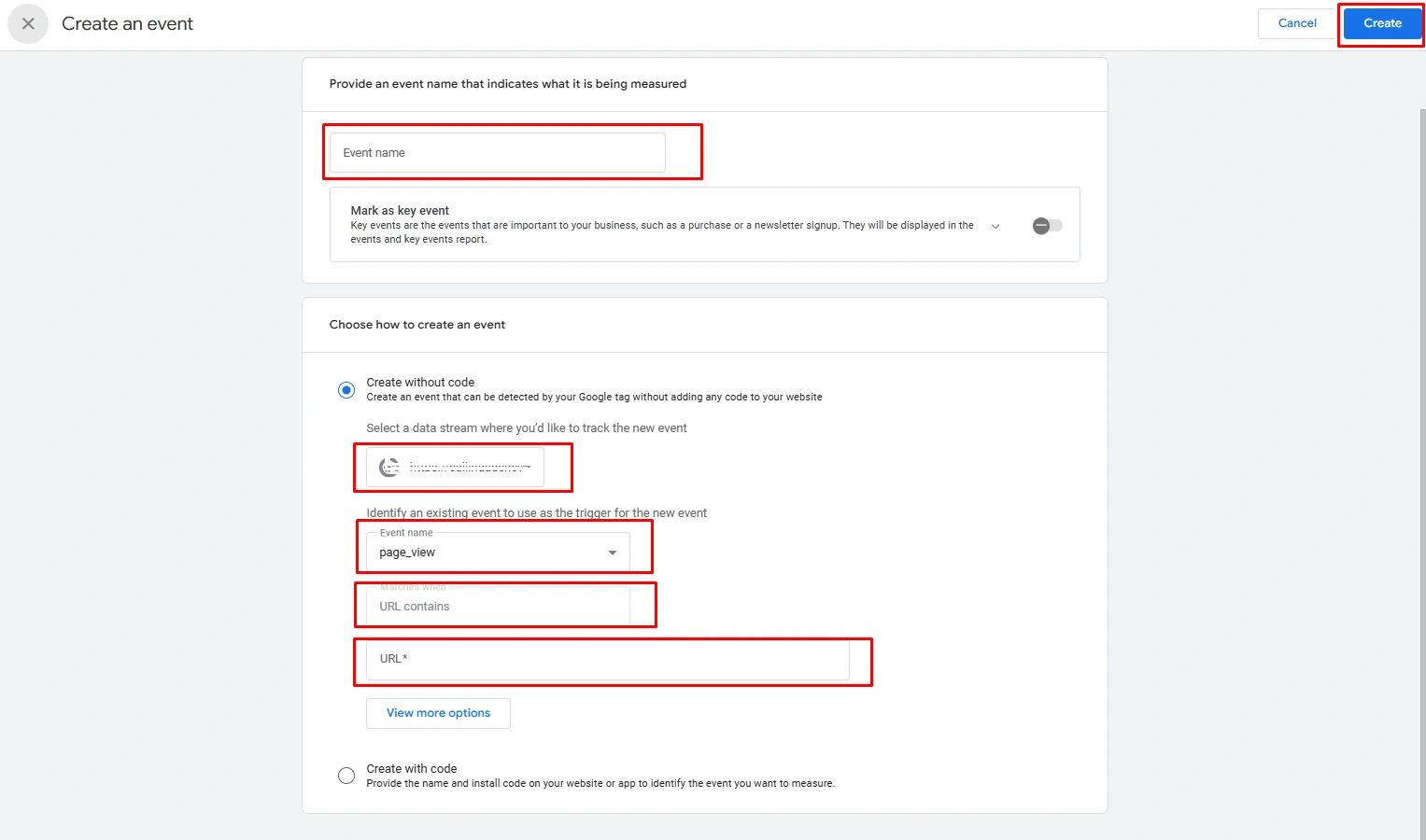The width and height of the screenshot is (1426, 840).
Task: Close the Create an event panel
Action: (x=28, y=23)
